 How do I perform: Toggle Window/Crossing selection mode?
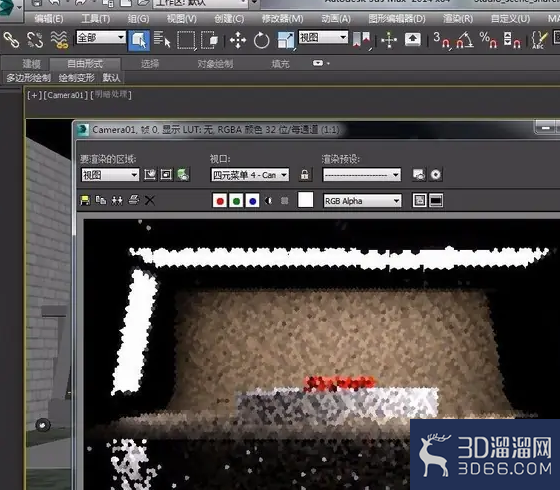pyautogui.click(x=209, y=40)
